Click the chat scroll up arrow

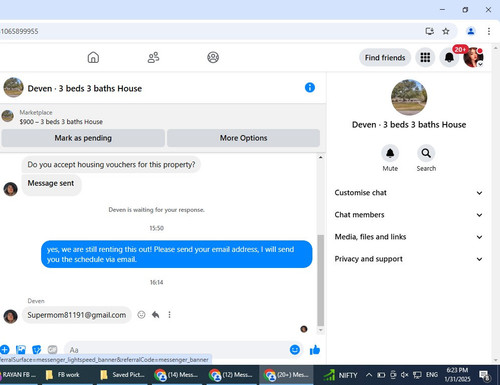(320, 157)
